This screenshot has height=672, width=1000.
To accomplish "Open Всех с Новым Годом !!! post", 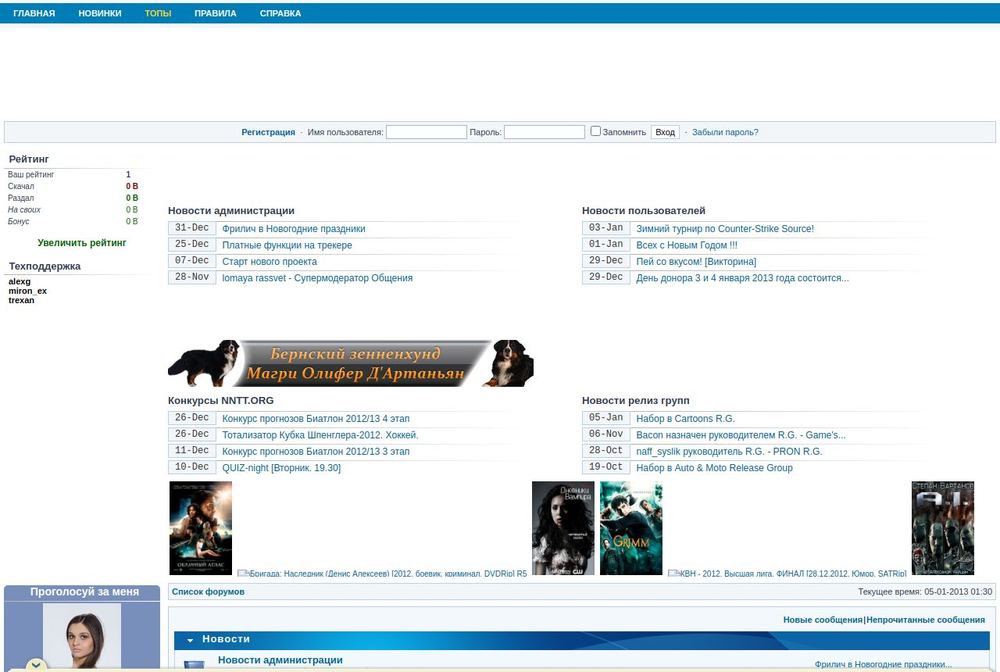I will 686,245.
